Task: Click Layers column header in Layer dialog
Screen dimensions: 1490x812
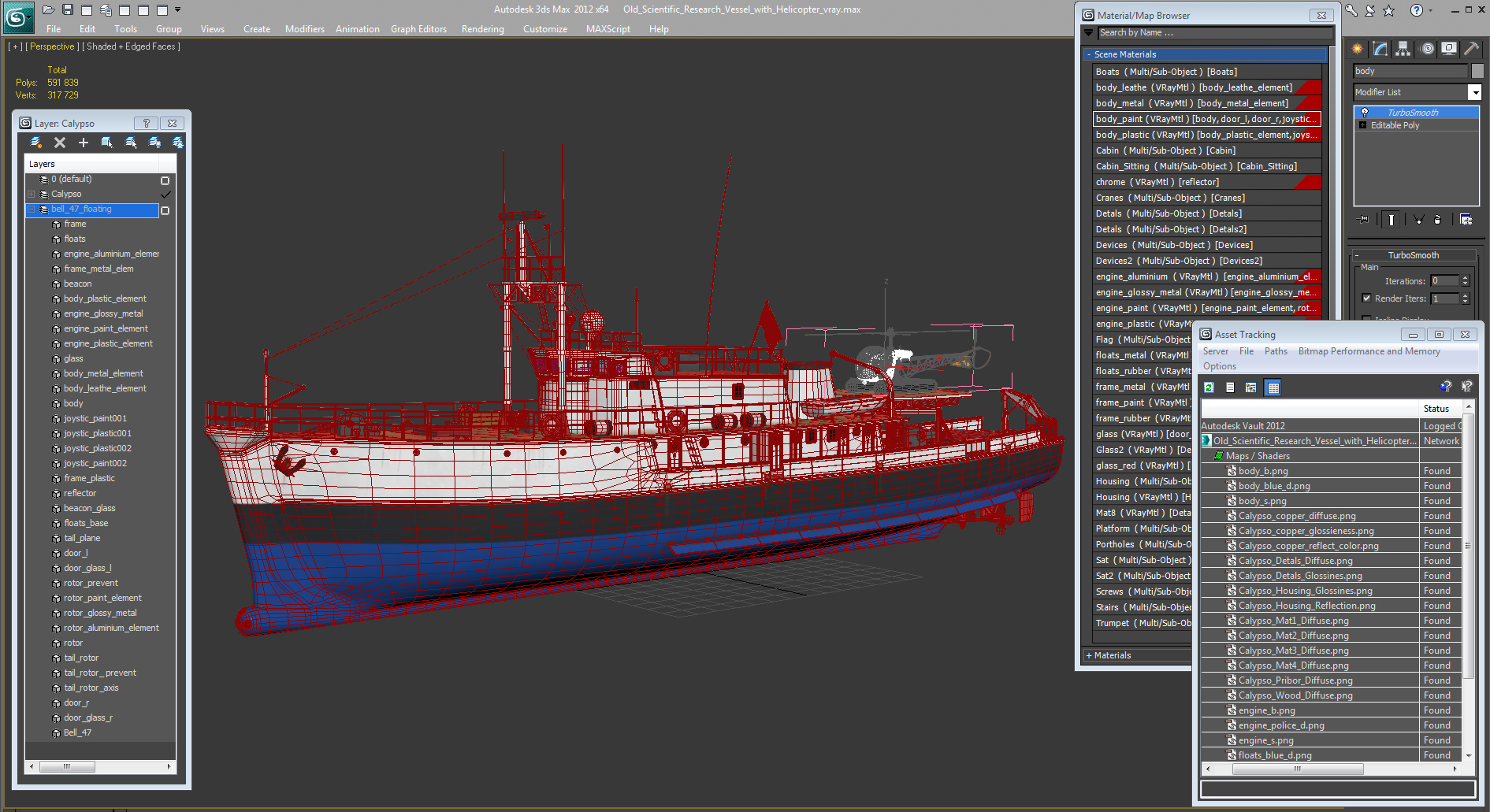Action: pyautogui.click(x=91, y=164)
